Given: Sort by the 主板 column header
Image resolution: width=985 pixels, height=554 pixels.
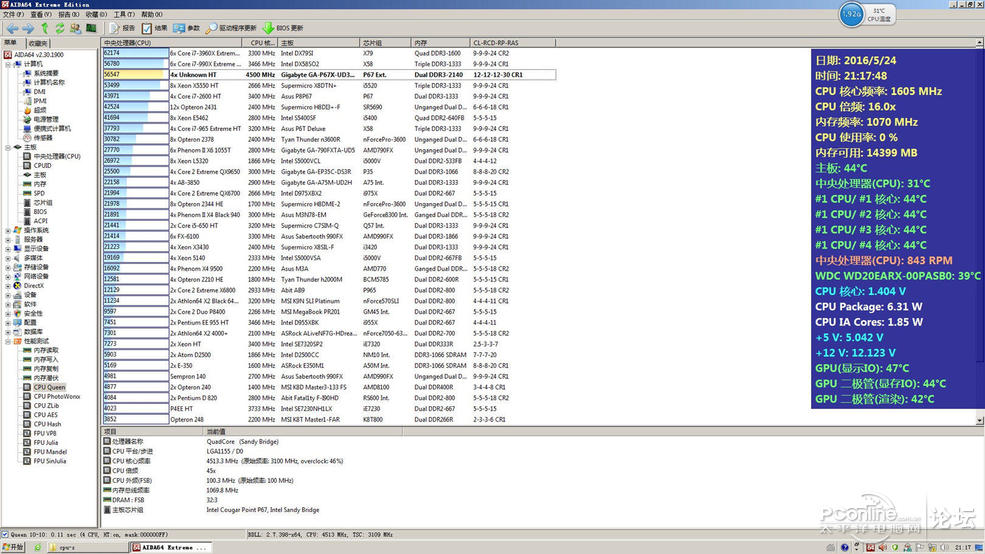Looking at the screenshot, I should click(318, 43).
